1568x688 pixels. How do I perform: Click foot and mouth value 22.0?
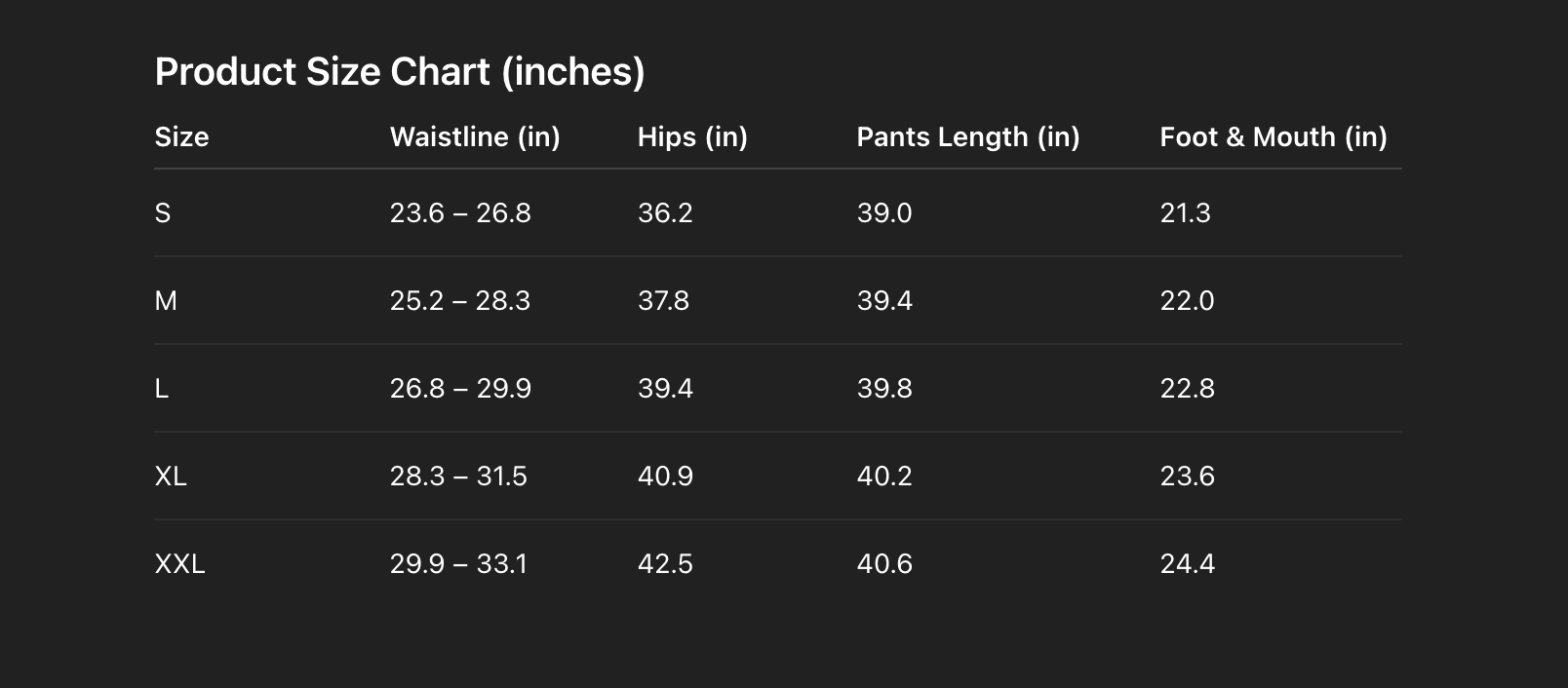tap(1187, 301)
